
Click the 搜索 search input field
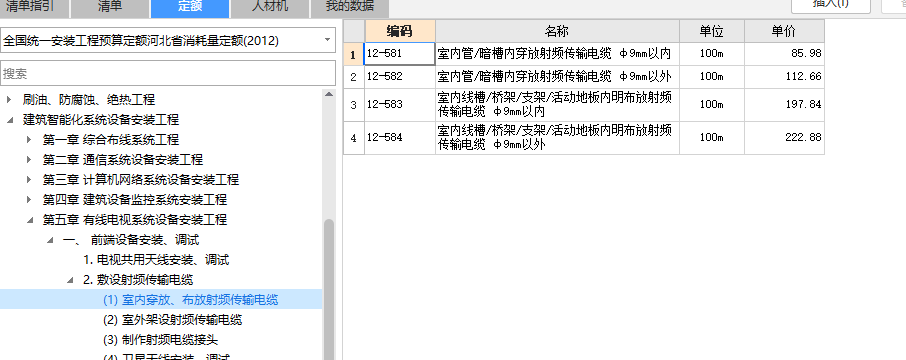168,73
